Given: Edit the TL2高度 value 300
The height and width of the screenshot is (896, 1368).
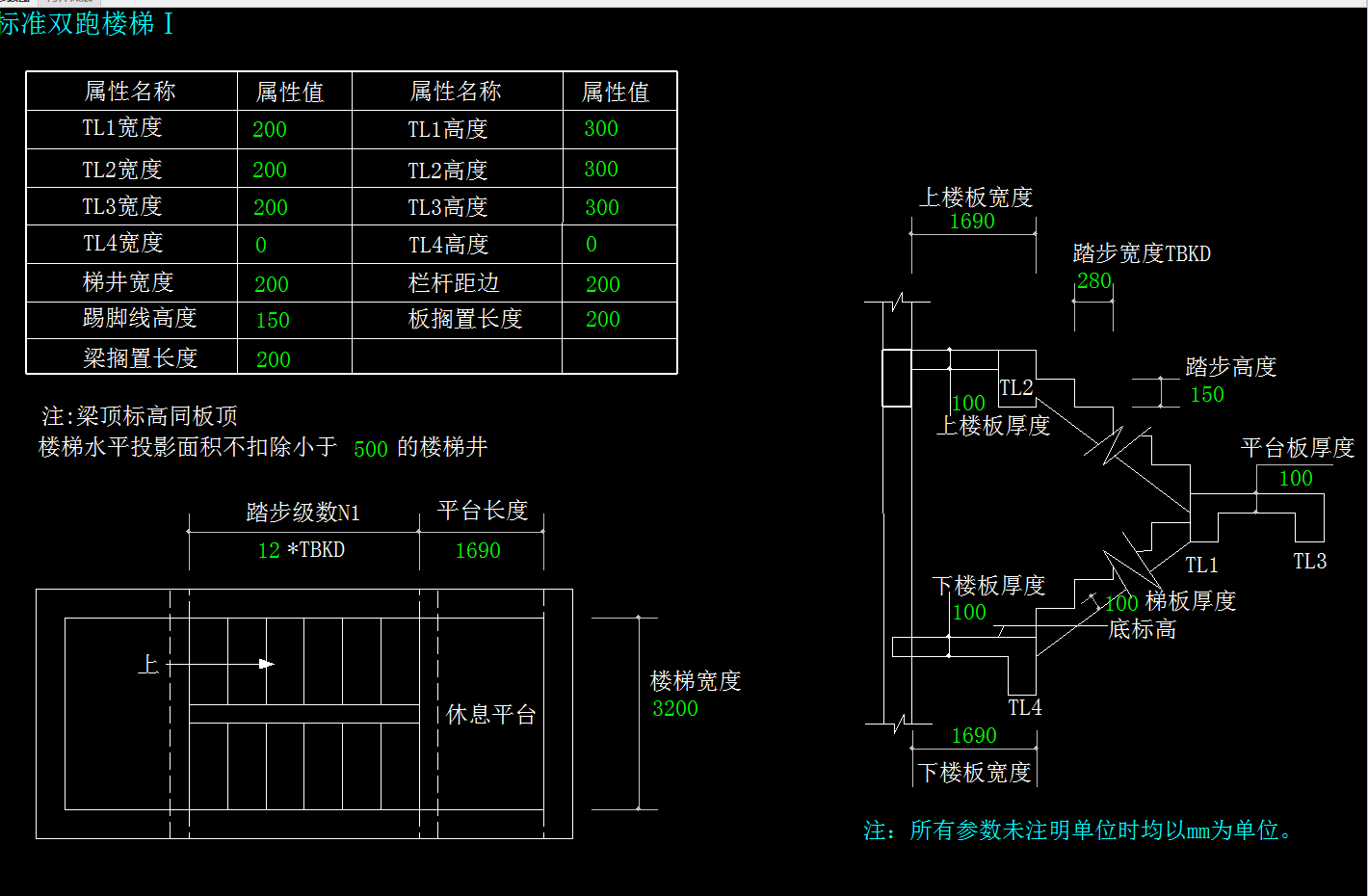Looking at the screenshot, I should tap(601, 170).
